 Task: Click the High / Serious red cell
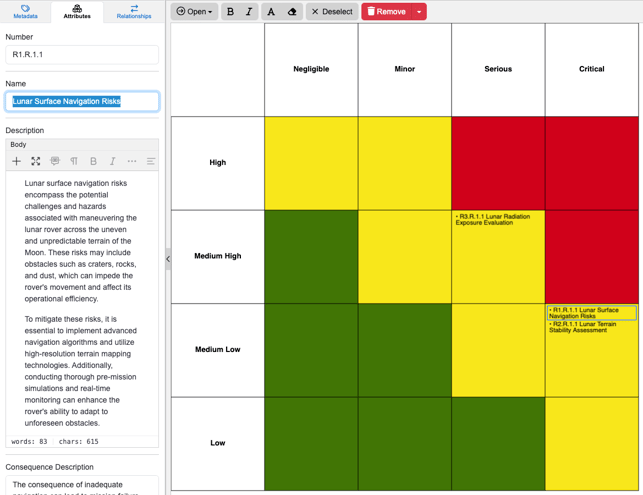[498, 163]
